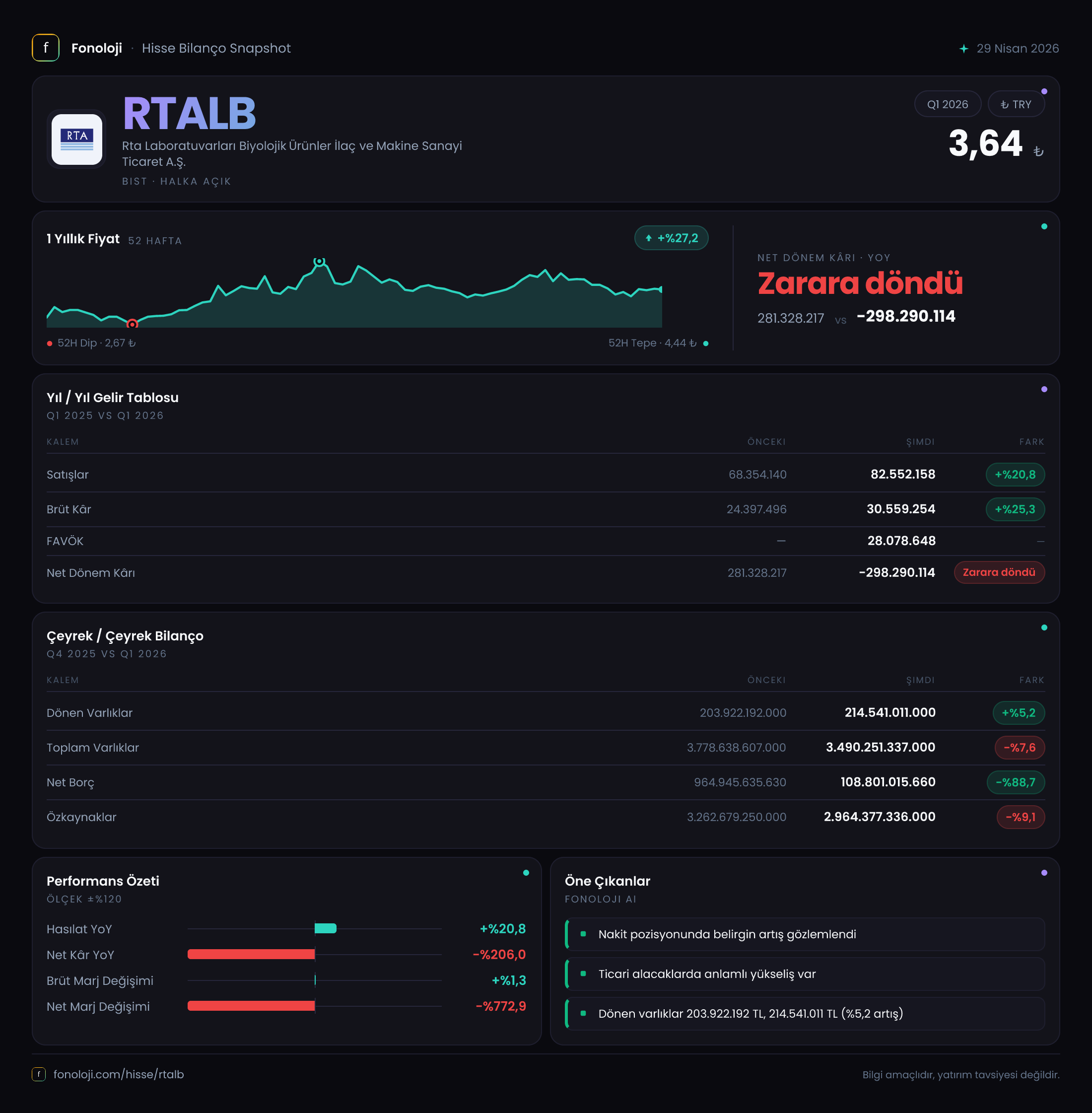1092x1113 pixels.
Task: Click the FAVÖK value 28.078.648
Action: pos(901,541)
